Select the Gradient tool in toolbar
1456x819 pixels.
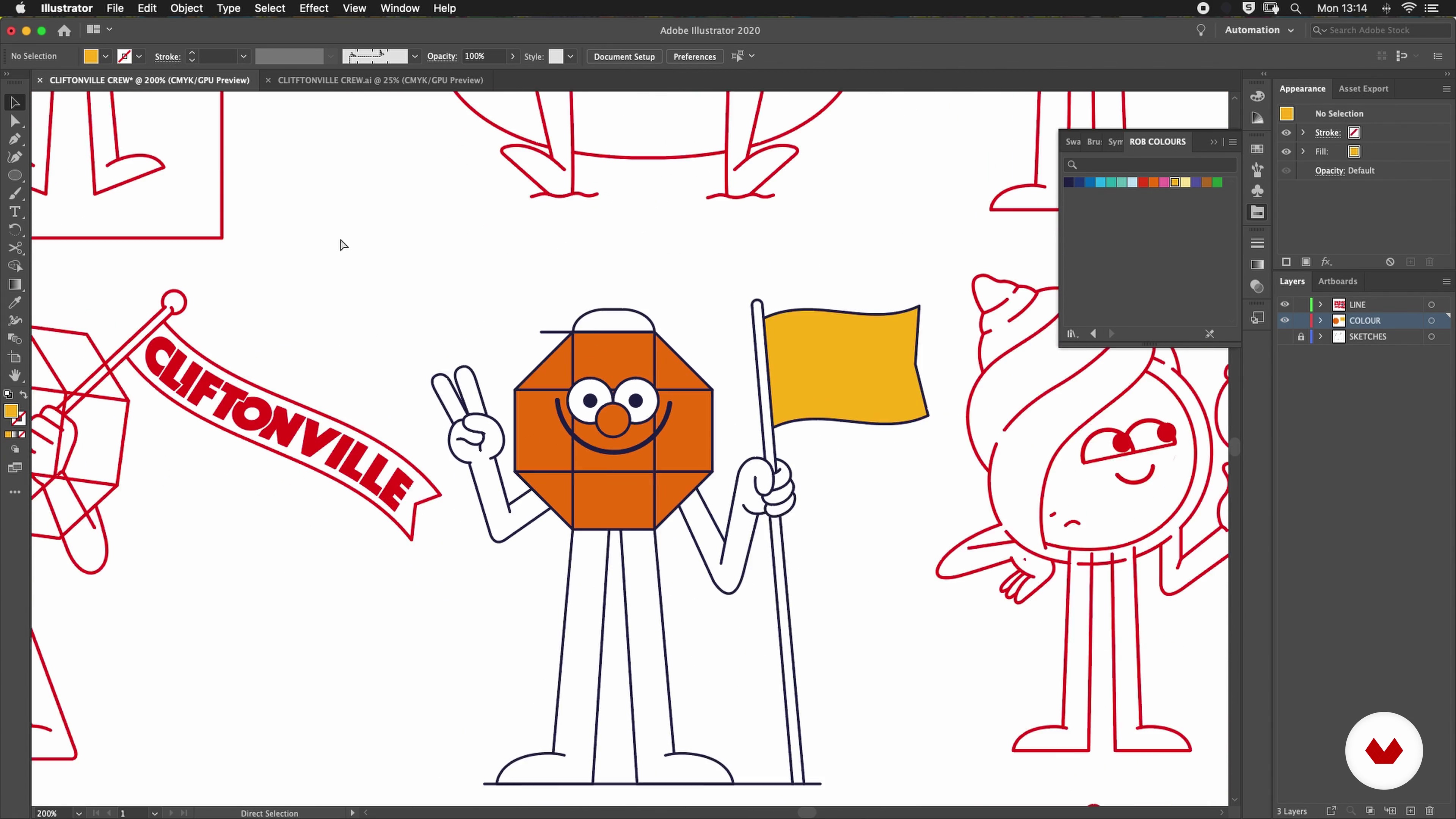tap(15, 284)
